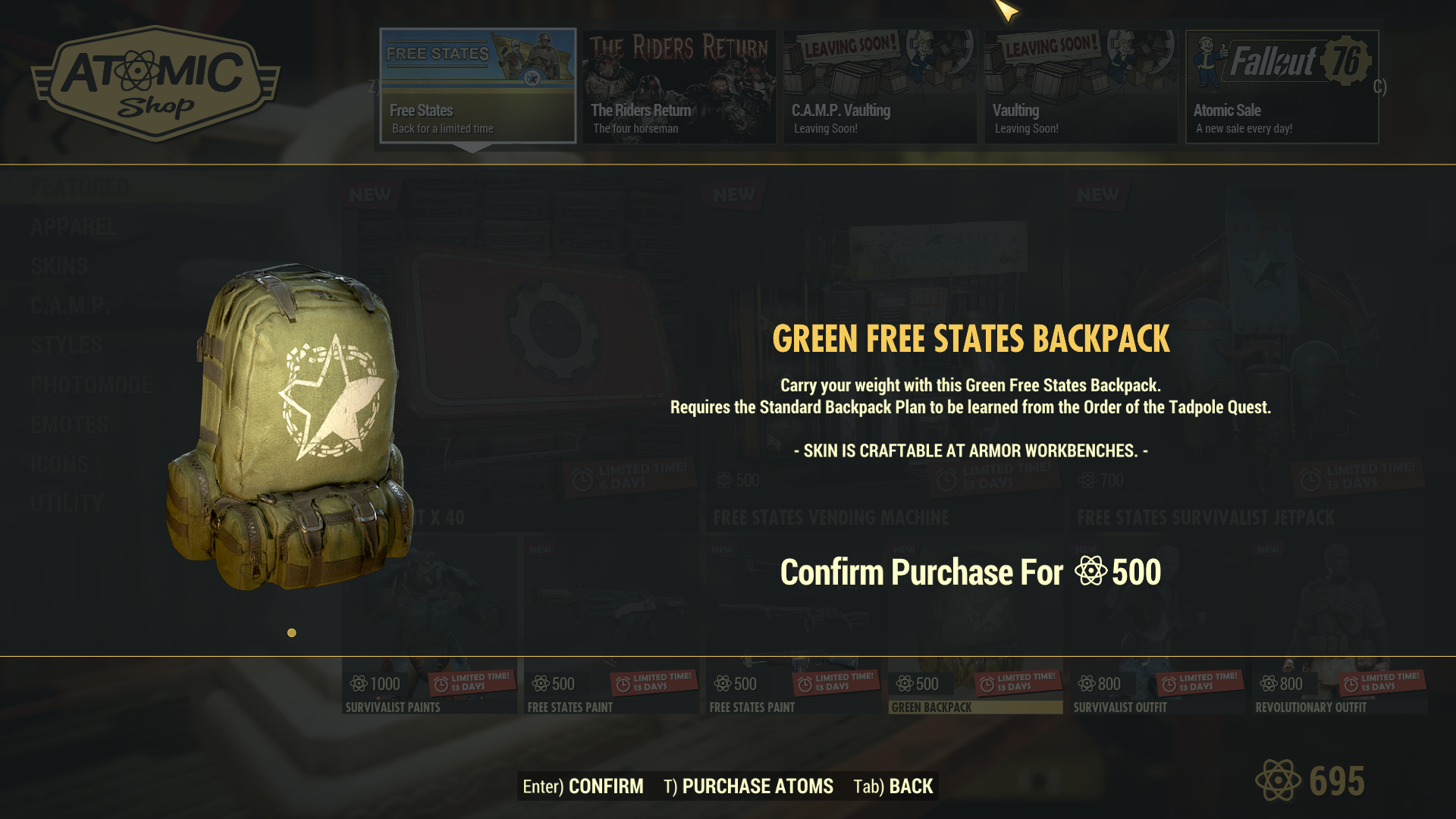This screenshot has width=1456, height=819.
Task: Select the C.A.M.P. Vaulting banner
Action: 880,86
